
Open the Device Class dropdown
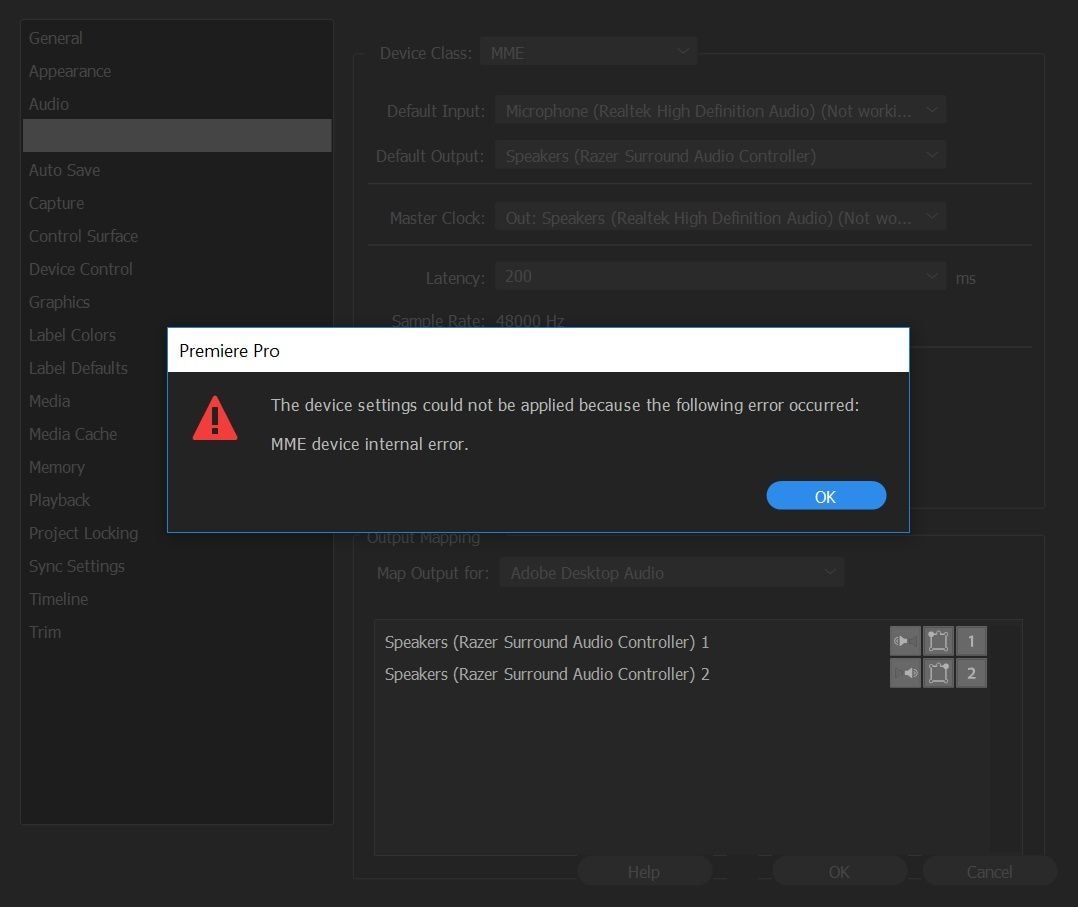(x=588, y=53)
